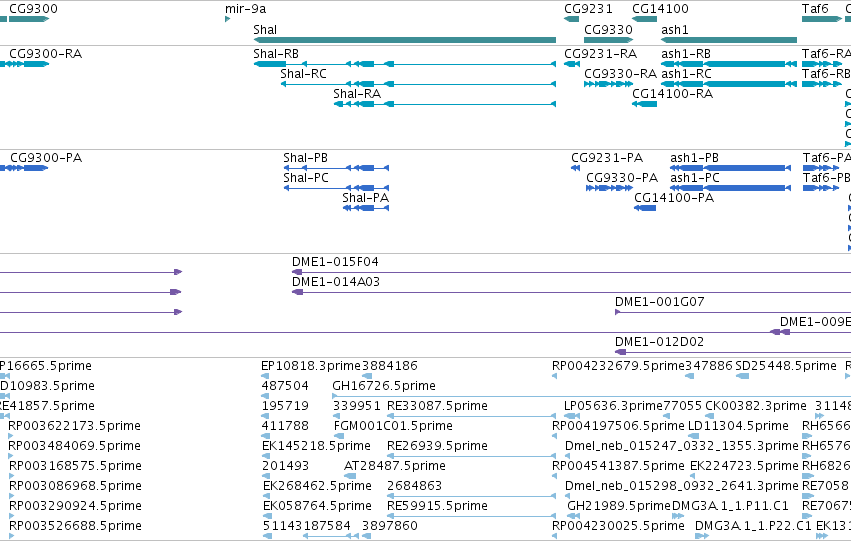Select the 3897860 feature label
The image size is (851, 541).
point(390,527)
